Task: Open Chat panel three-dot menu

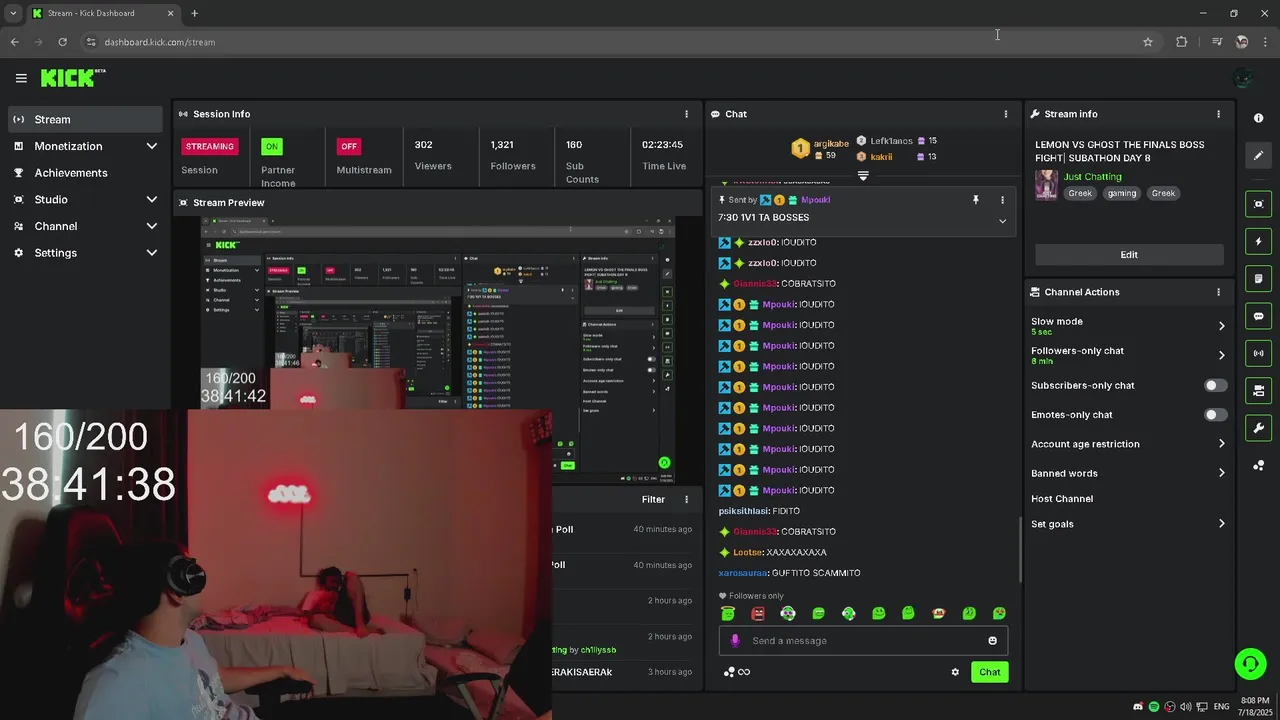Action: point(1006,114)
